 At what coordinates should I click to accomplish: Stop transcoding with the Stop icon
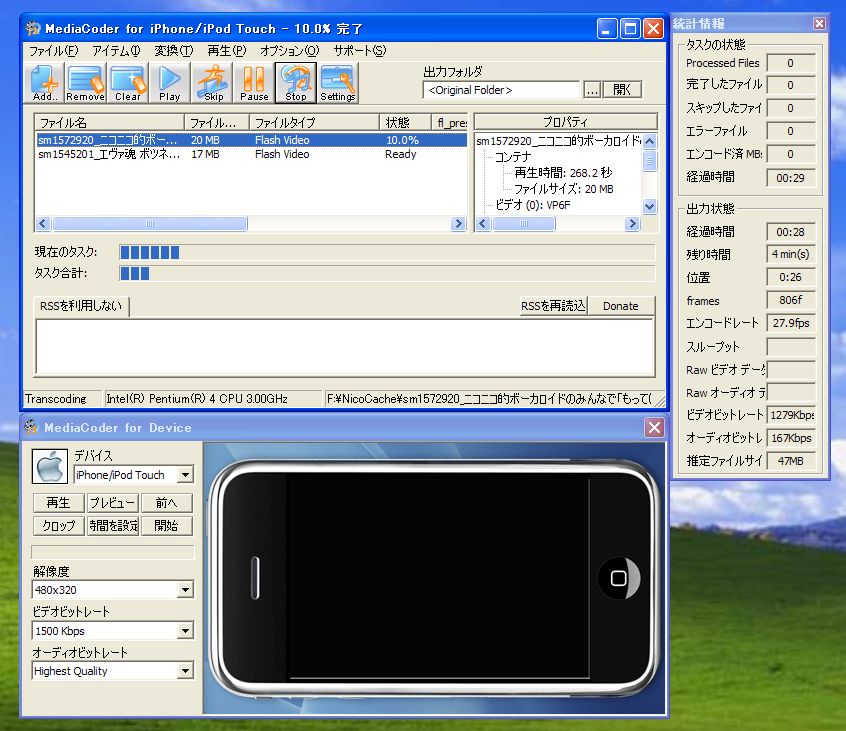[296, 83]
